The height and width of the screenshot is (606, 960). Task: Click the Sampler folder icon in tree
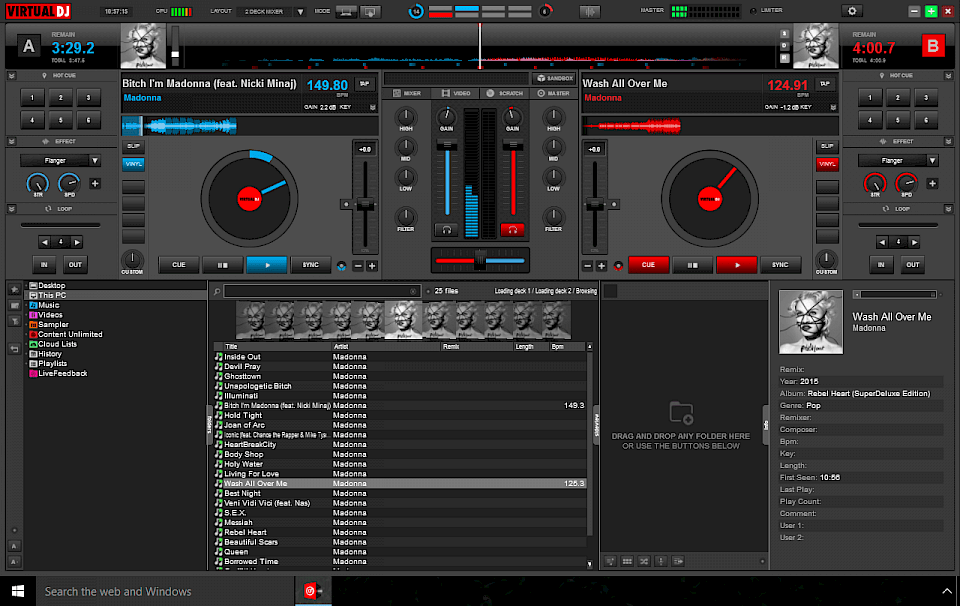[x=34, y=324]
